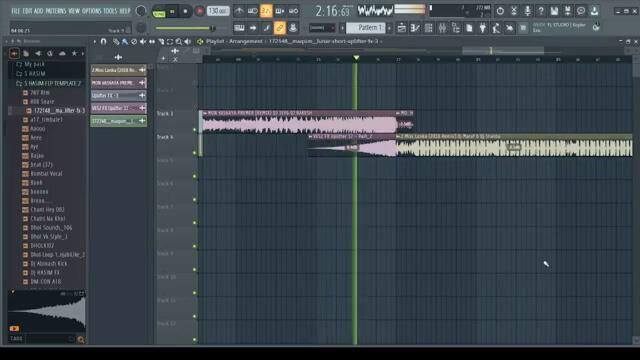The height and width of the screenshot is (360, 640).
Task: Select Uplifter FX - 1 in picker
Action: tap(118, 96)
